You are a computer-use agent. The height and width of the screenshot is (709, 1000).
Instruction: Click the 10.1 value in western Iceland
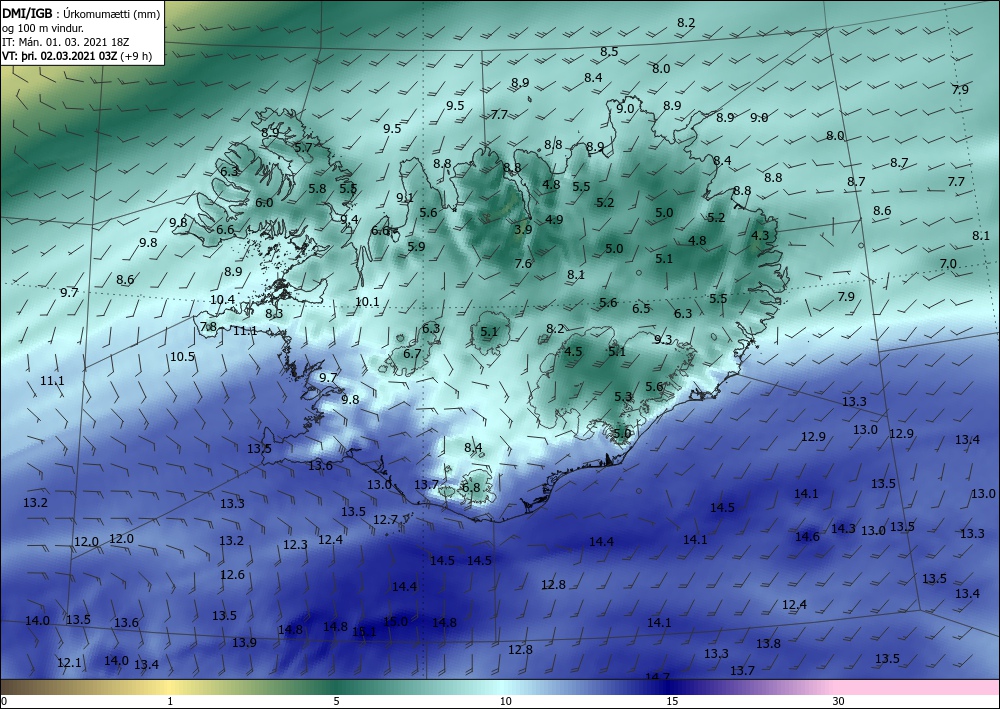coord(367,302)
